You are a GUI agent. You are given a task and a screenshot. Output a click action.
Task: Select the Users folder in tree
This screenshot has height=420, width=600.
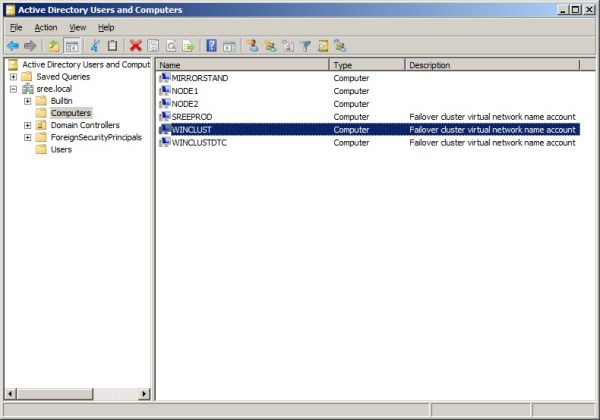point(61,150)
